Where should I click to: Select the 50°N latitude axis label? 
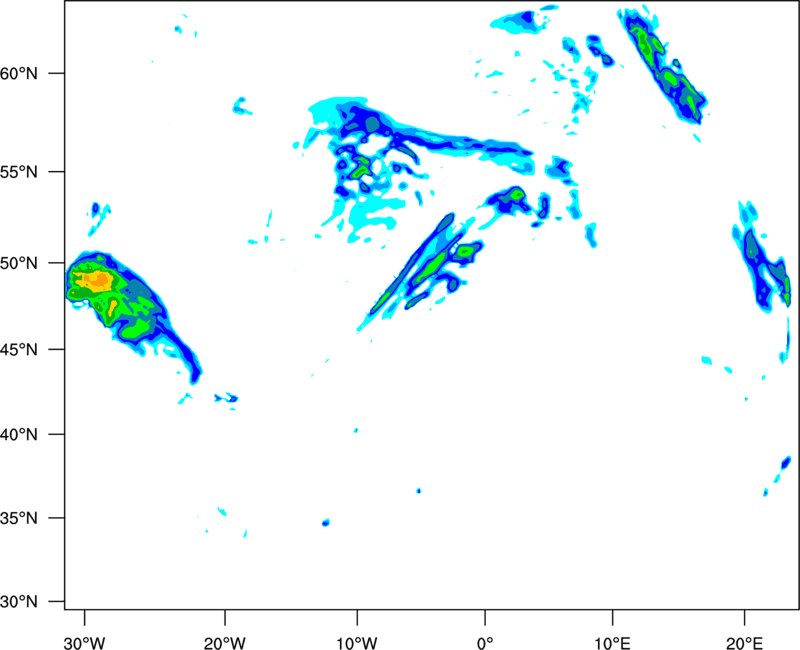[x=19, y=263]
